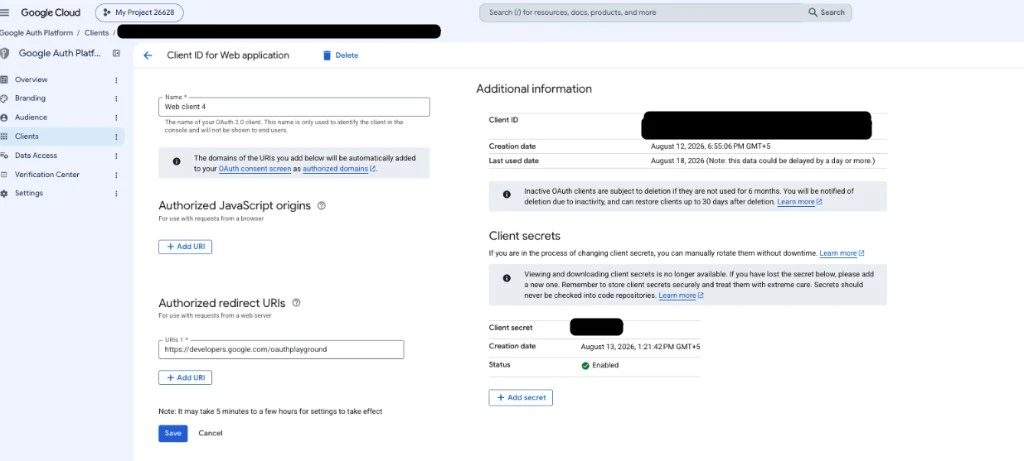Select the Client ID for Web application title
Viewport: 1024px width, 461px height.
228,56
